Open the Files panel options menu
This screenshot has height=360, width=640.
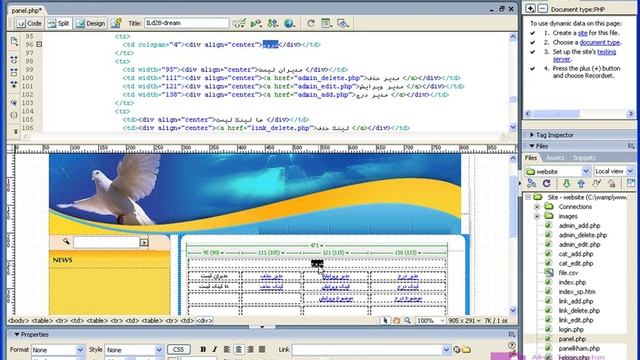pos(631,146)
